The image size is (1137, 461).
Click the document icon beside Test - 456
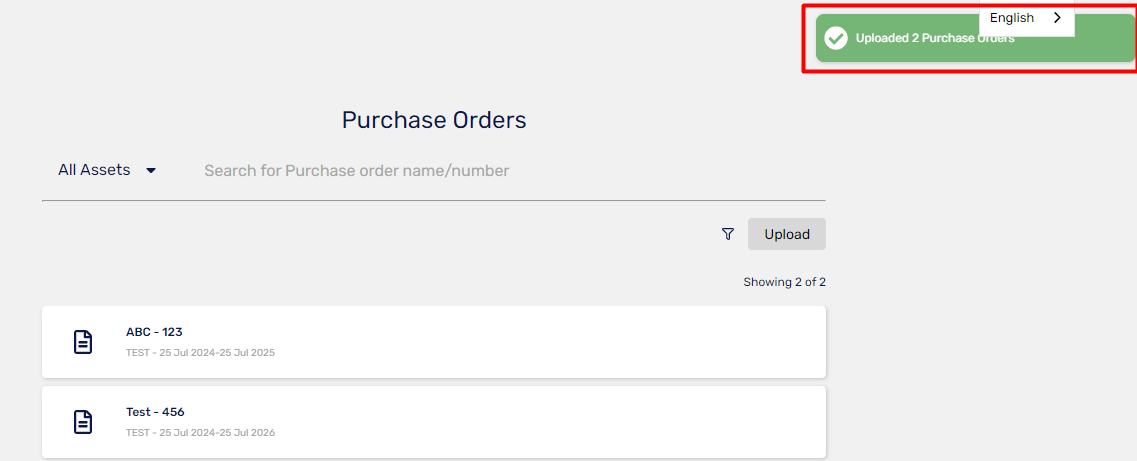pos(83,422)
